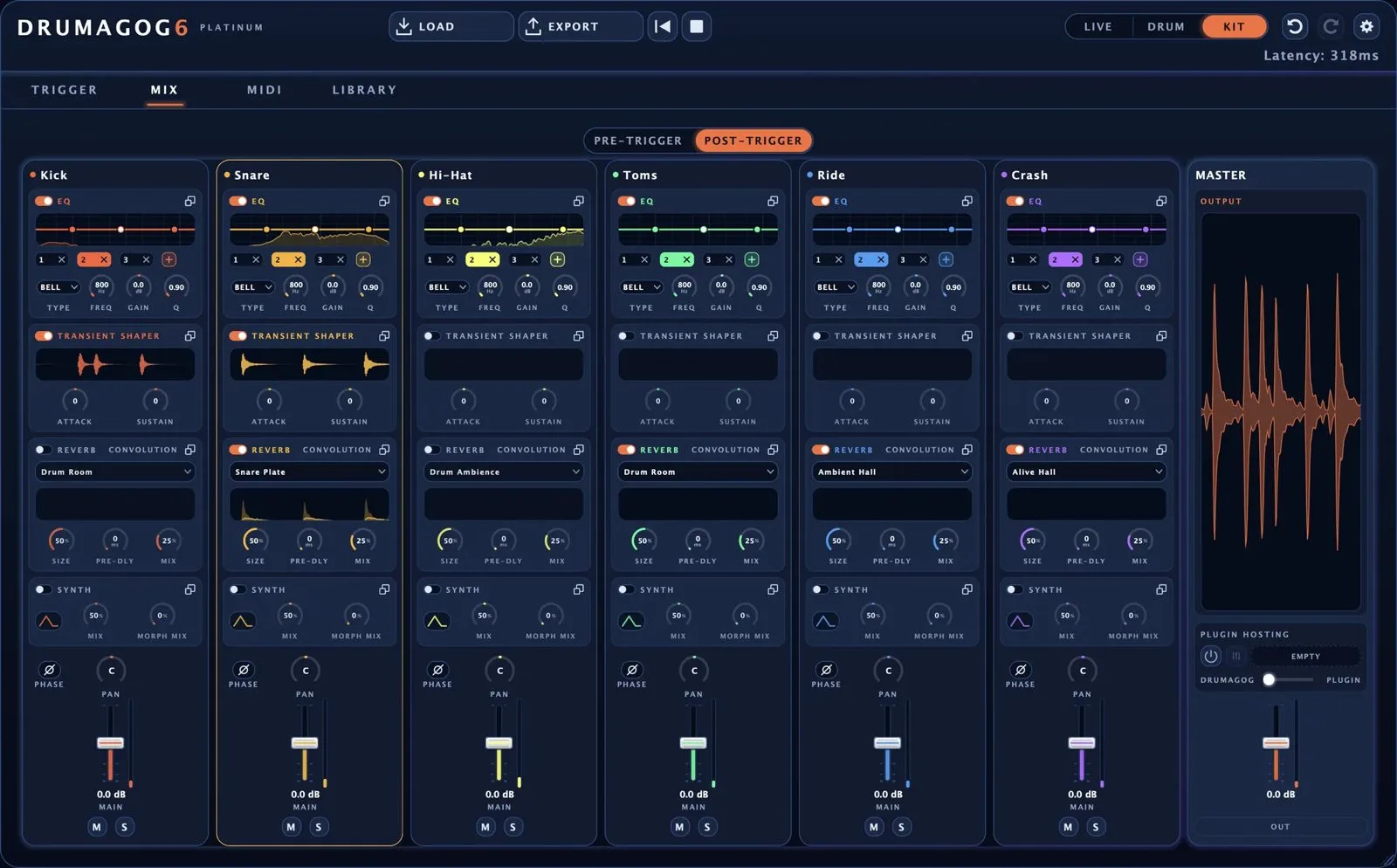Click the redo icon in top bar

click(x=1331, y=26)
